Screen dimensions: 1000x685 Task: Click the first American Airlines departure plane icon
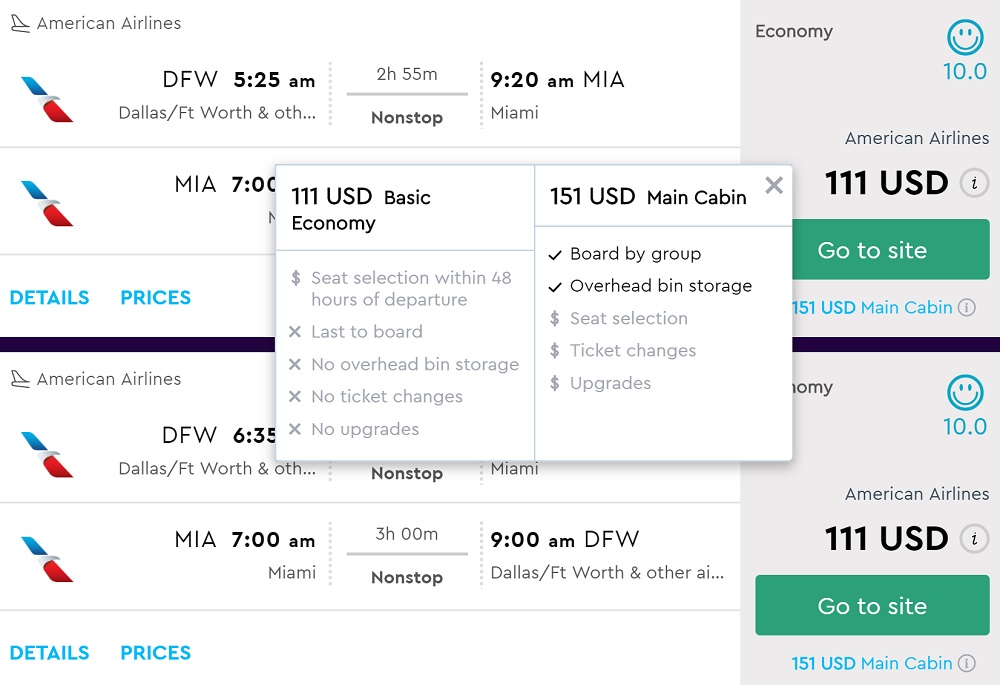coord(20,23)
